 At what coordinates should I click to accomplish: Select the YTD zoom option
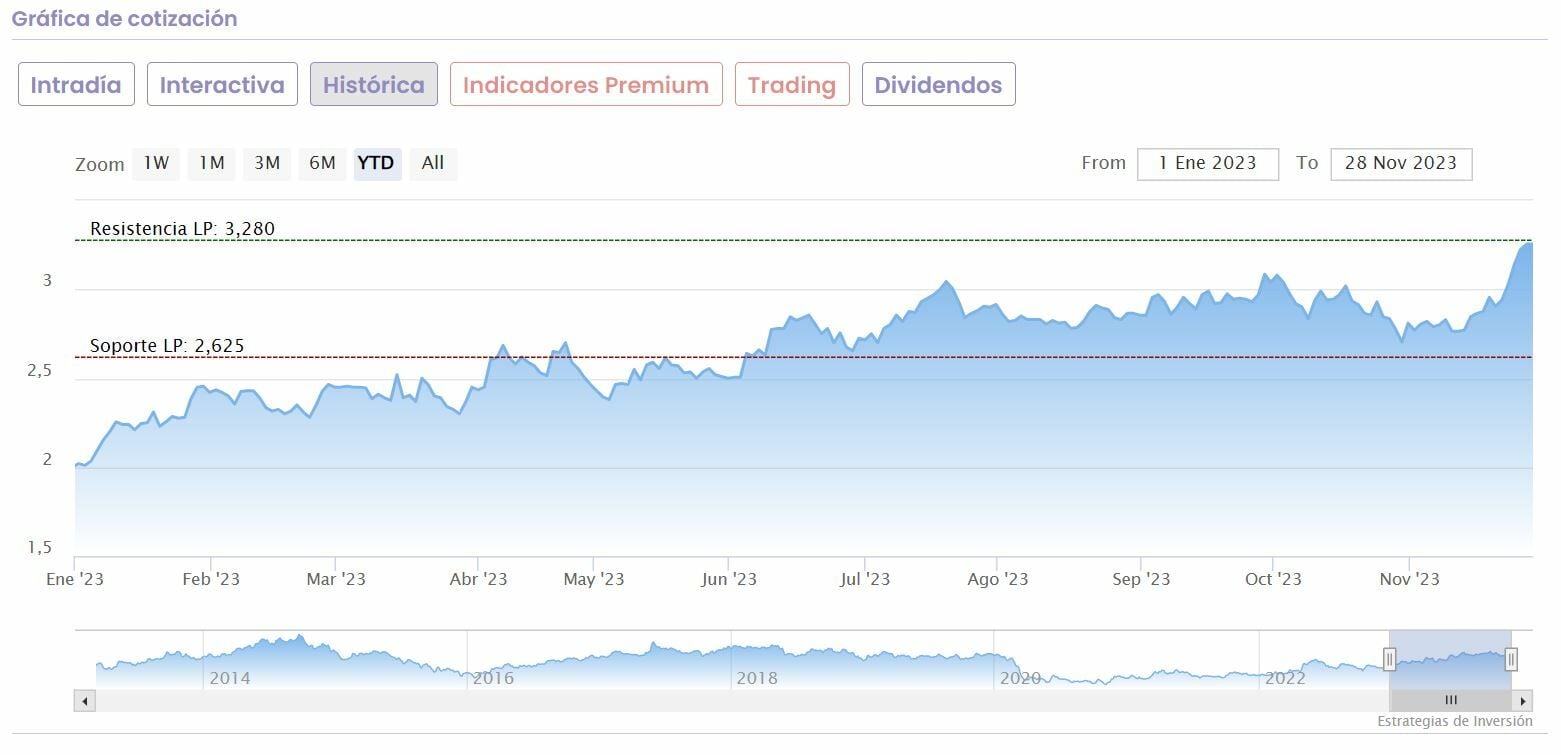(376, 163)
